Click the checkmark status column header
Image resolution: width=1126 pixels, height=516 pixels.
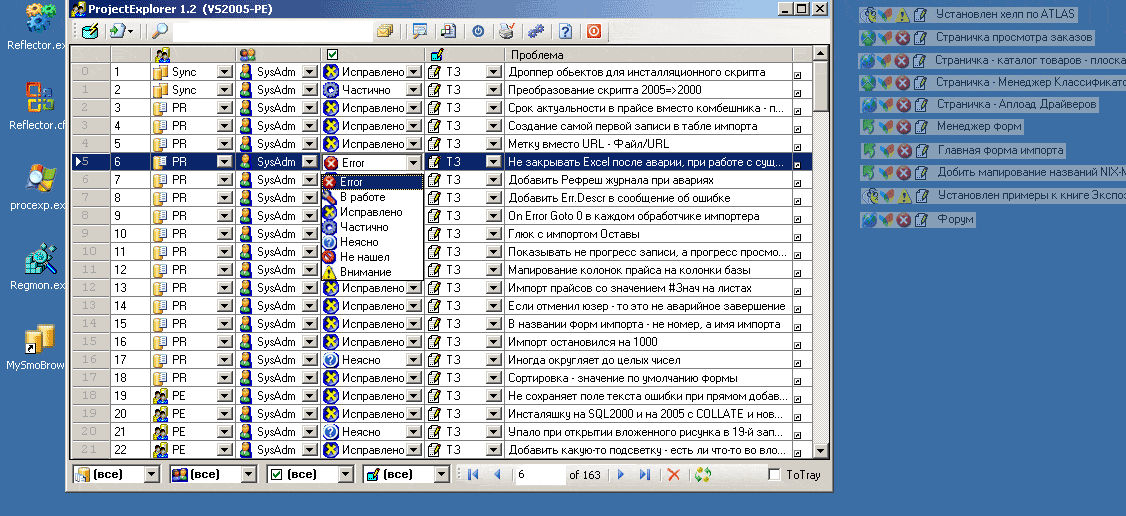tap(332, 55)
